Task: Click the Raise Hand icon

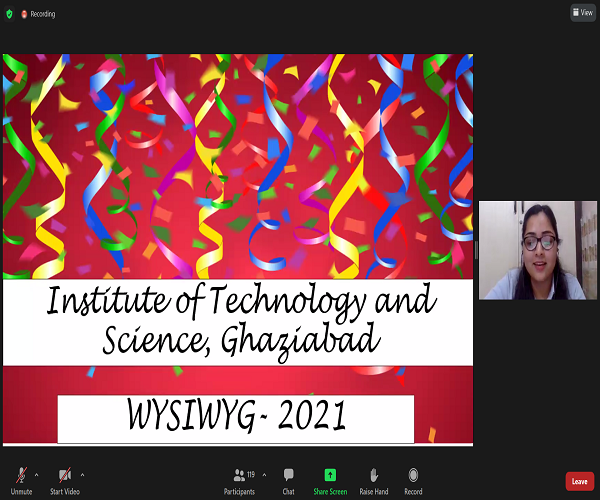Action: 374,475
